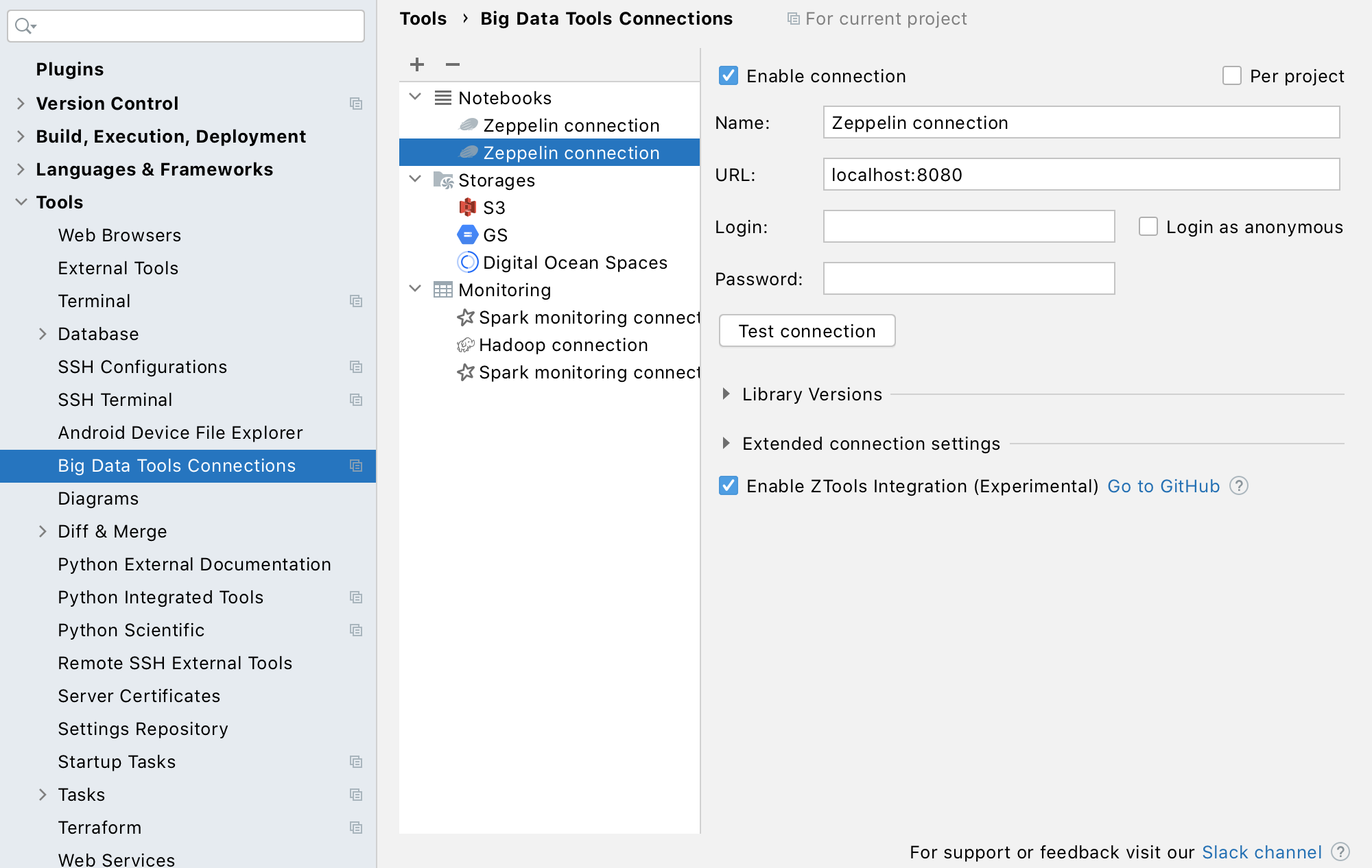Screen dimensions: 1372x868
Task: Click project-level icon beside Python Integrated Tools
Action: click(x=356, y=597)
